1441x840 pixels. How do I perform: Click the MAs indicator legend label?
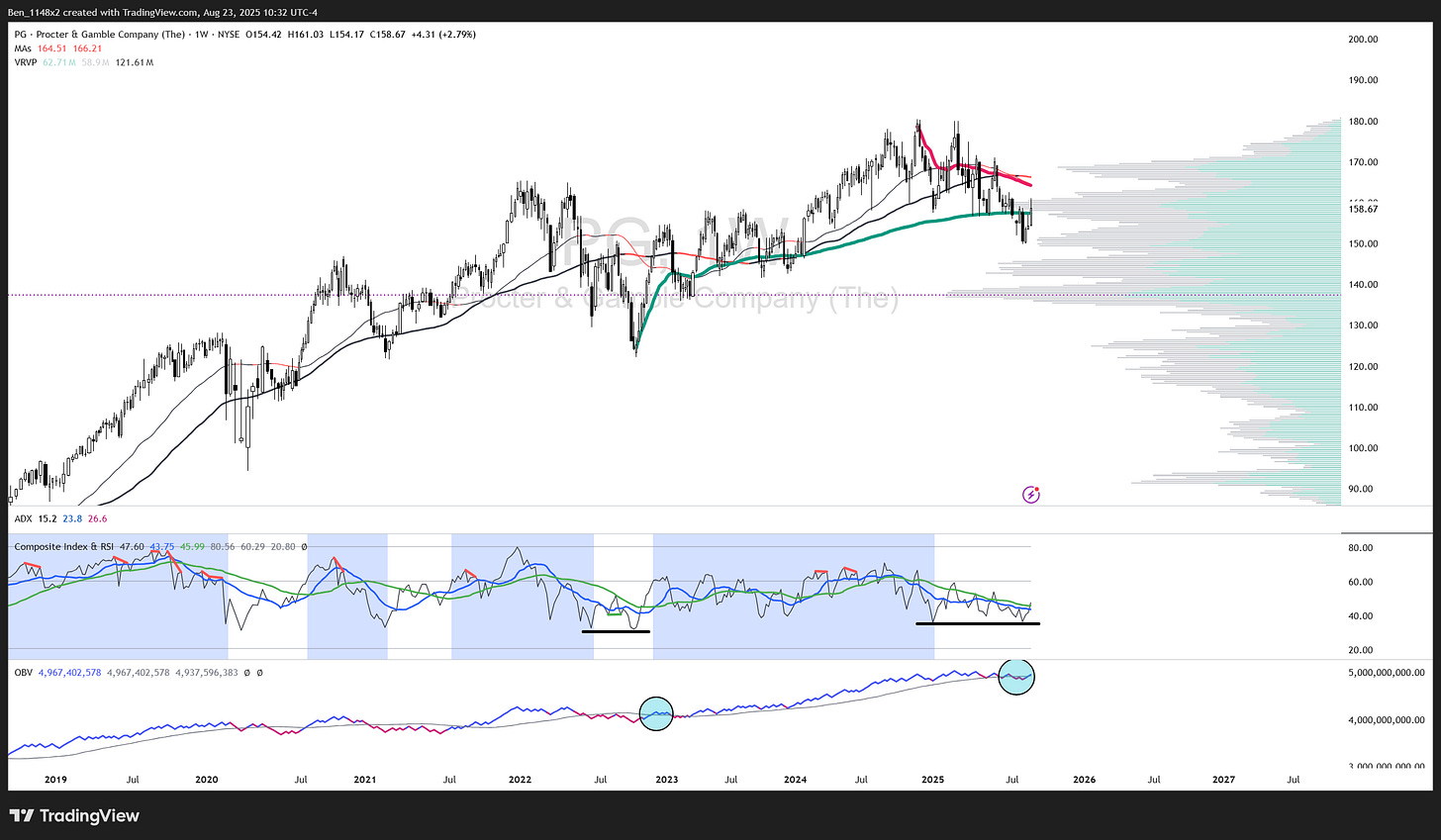coord(23,47)
